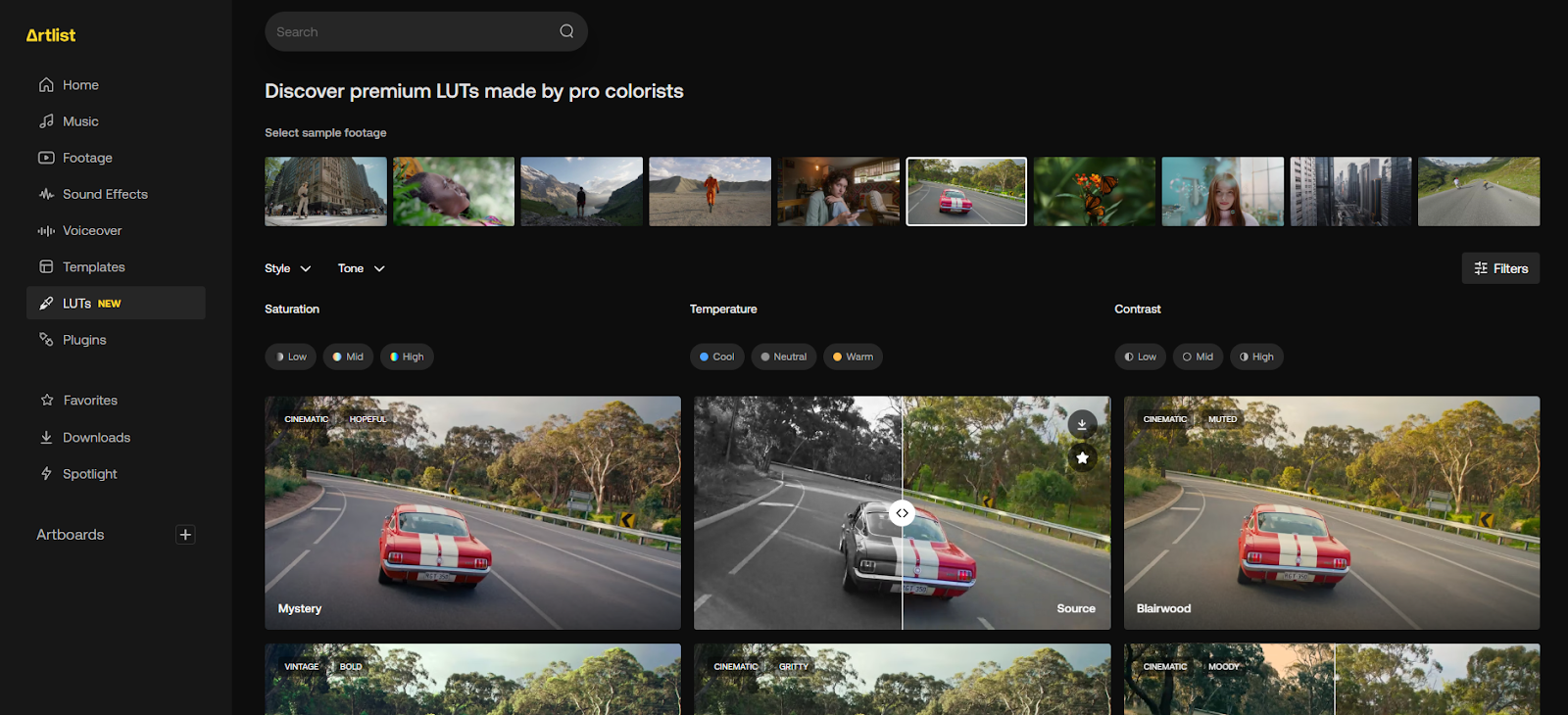Click the Artlist logo
1568x715 pixels.
(51, 35)
